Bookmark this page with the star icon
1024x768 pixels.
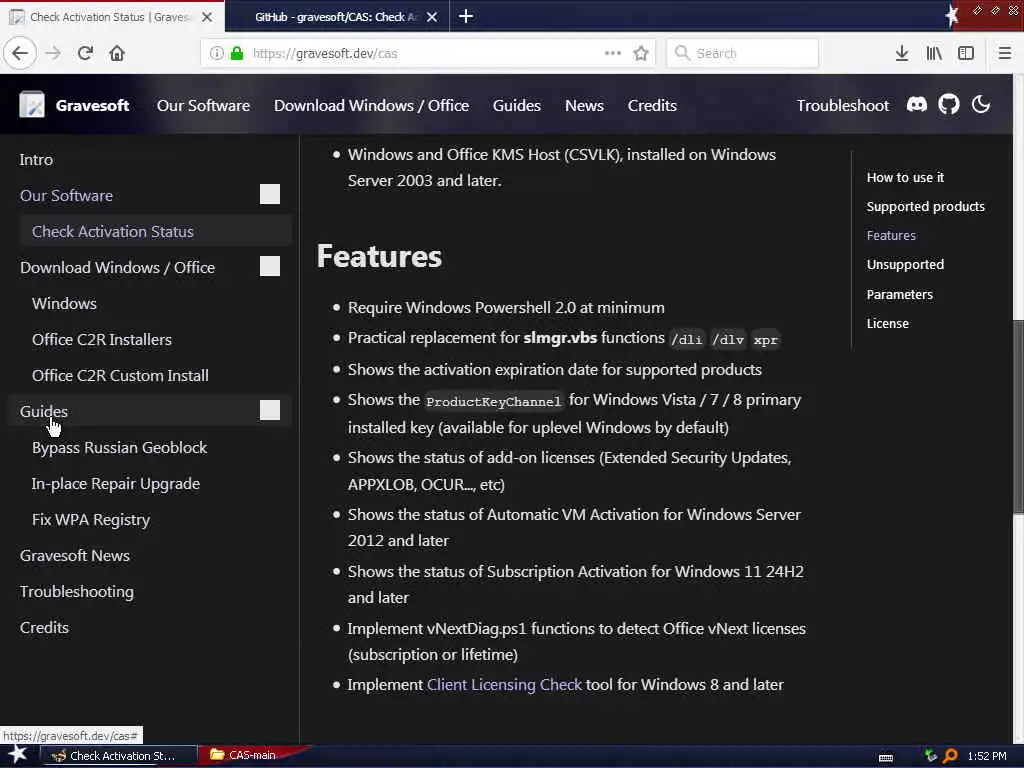[x=641, y=53]
